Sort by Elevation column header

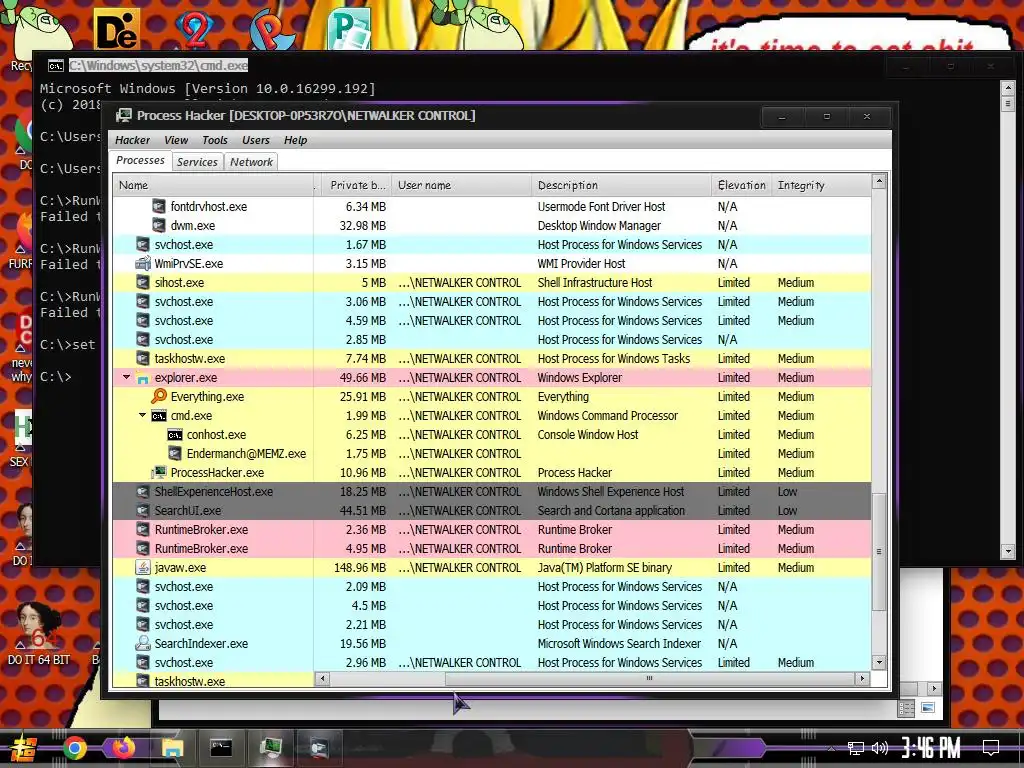point(741,185)
